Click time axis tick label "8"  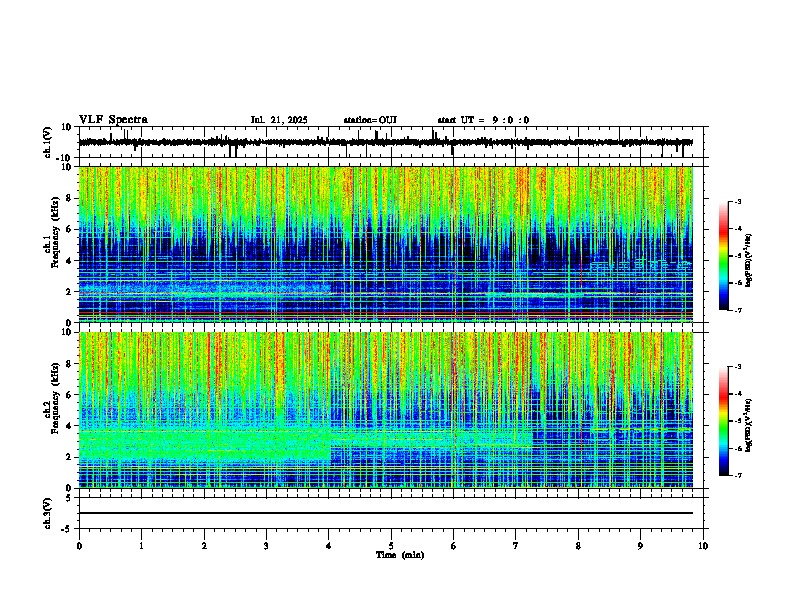coord(578,546)
